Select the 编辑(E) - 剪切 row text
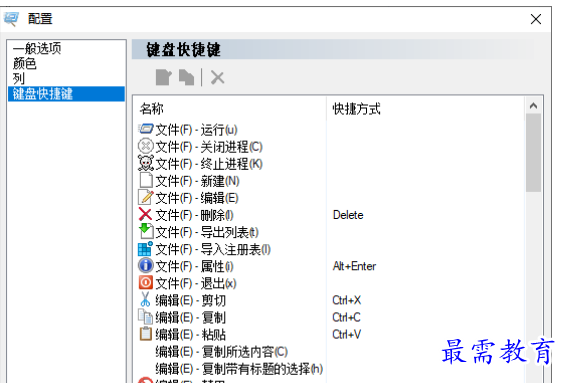Viewport: 563px width, 383px height. click(x=191, y=300)
